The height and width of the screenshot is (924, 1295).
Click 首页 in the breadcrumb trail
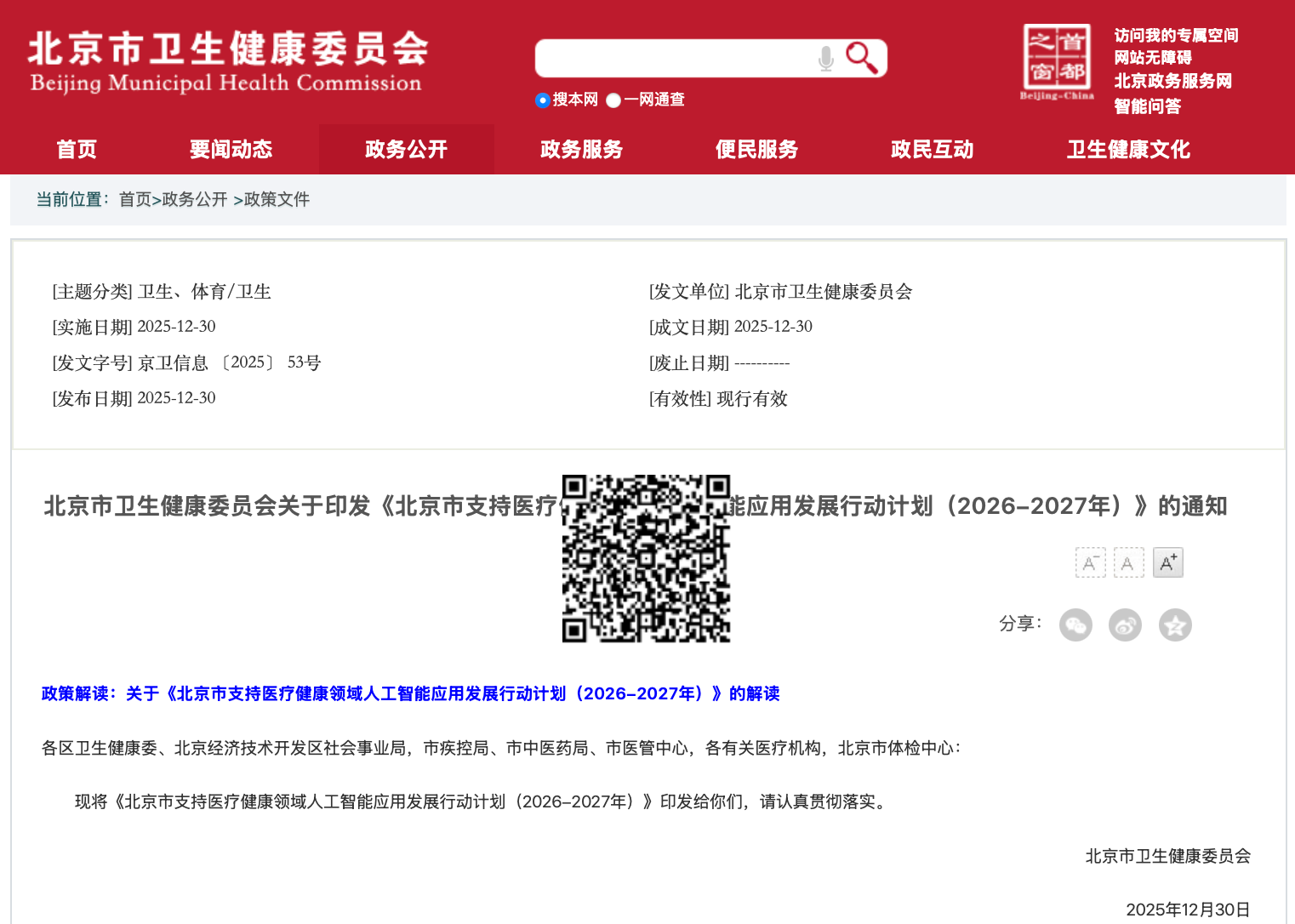(x=134, y=199)
